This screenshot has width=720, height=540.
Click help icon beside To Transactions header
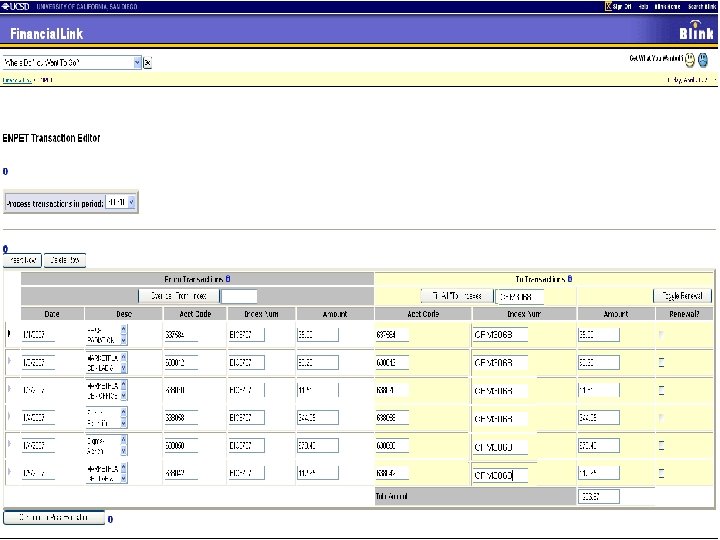click(x=571, y=279)
